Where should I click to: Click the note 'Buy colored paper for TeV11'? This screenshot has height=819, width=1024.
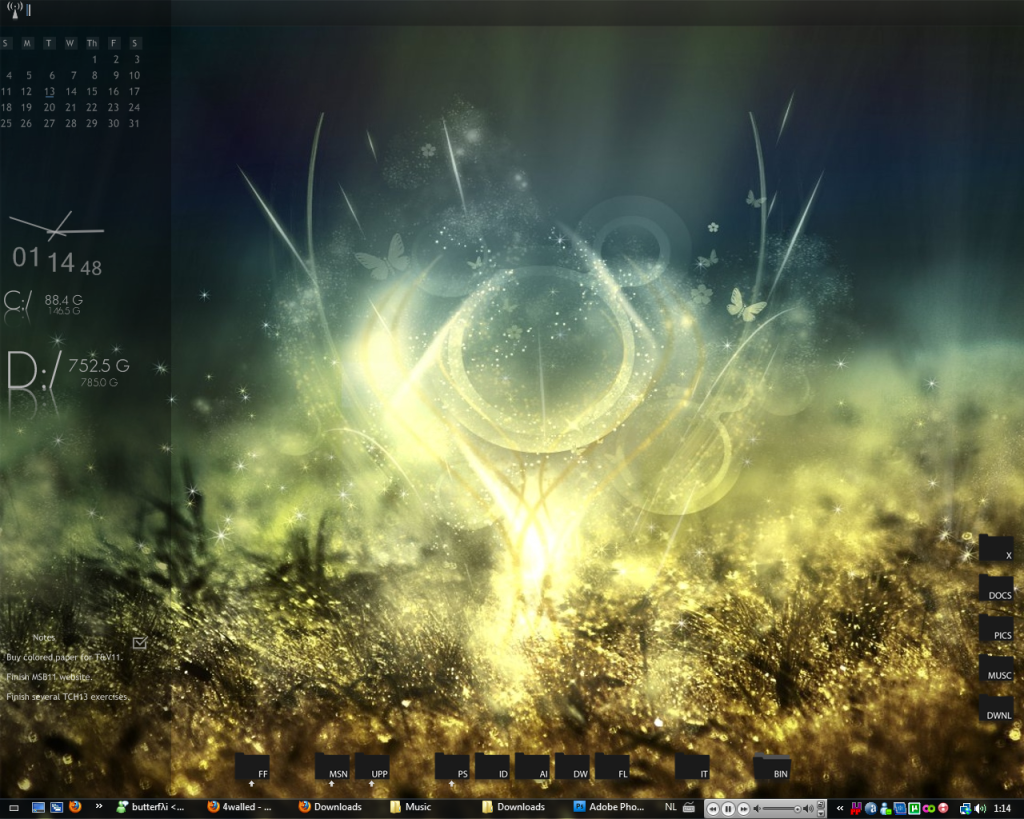pyautogui.click(x=64, y=658)
